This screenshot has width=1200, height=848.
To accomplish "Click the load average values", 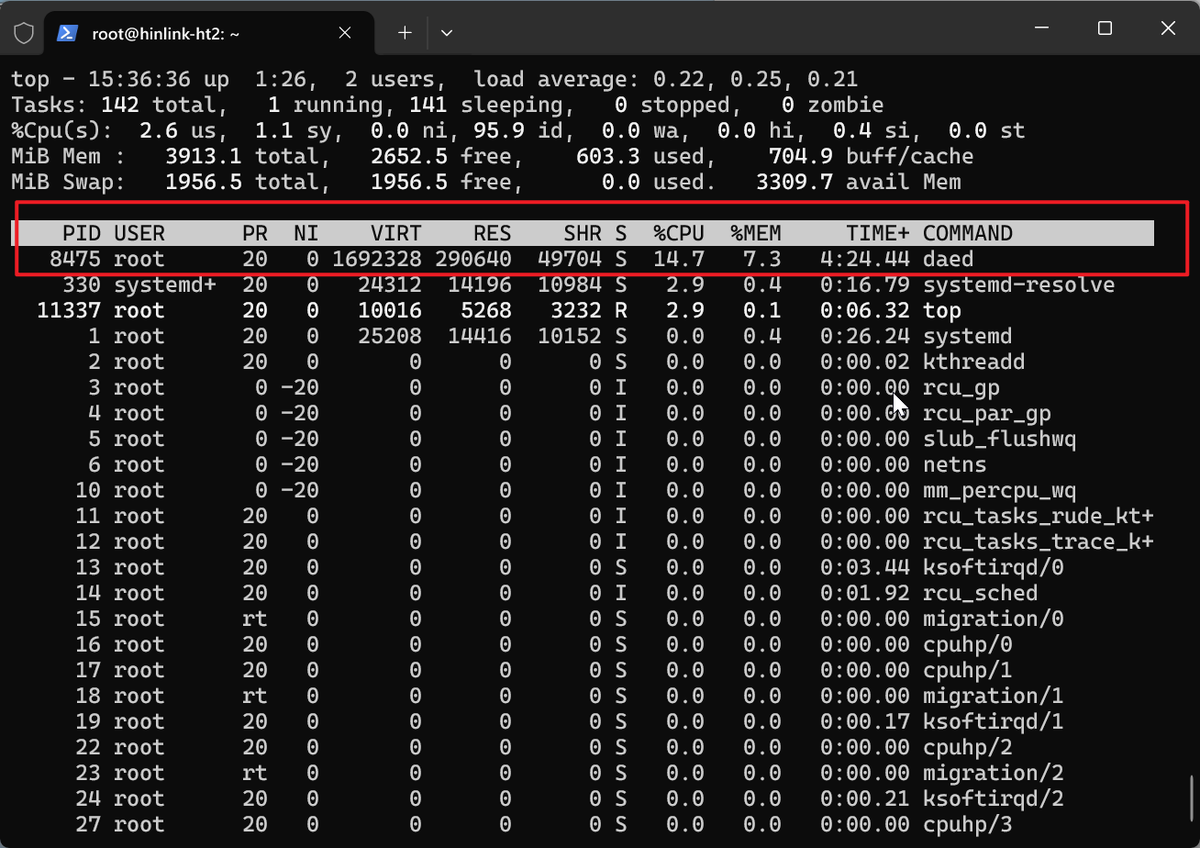I will click(x=756, y=79).
